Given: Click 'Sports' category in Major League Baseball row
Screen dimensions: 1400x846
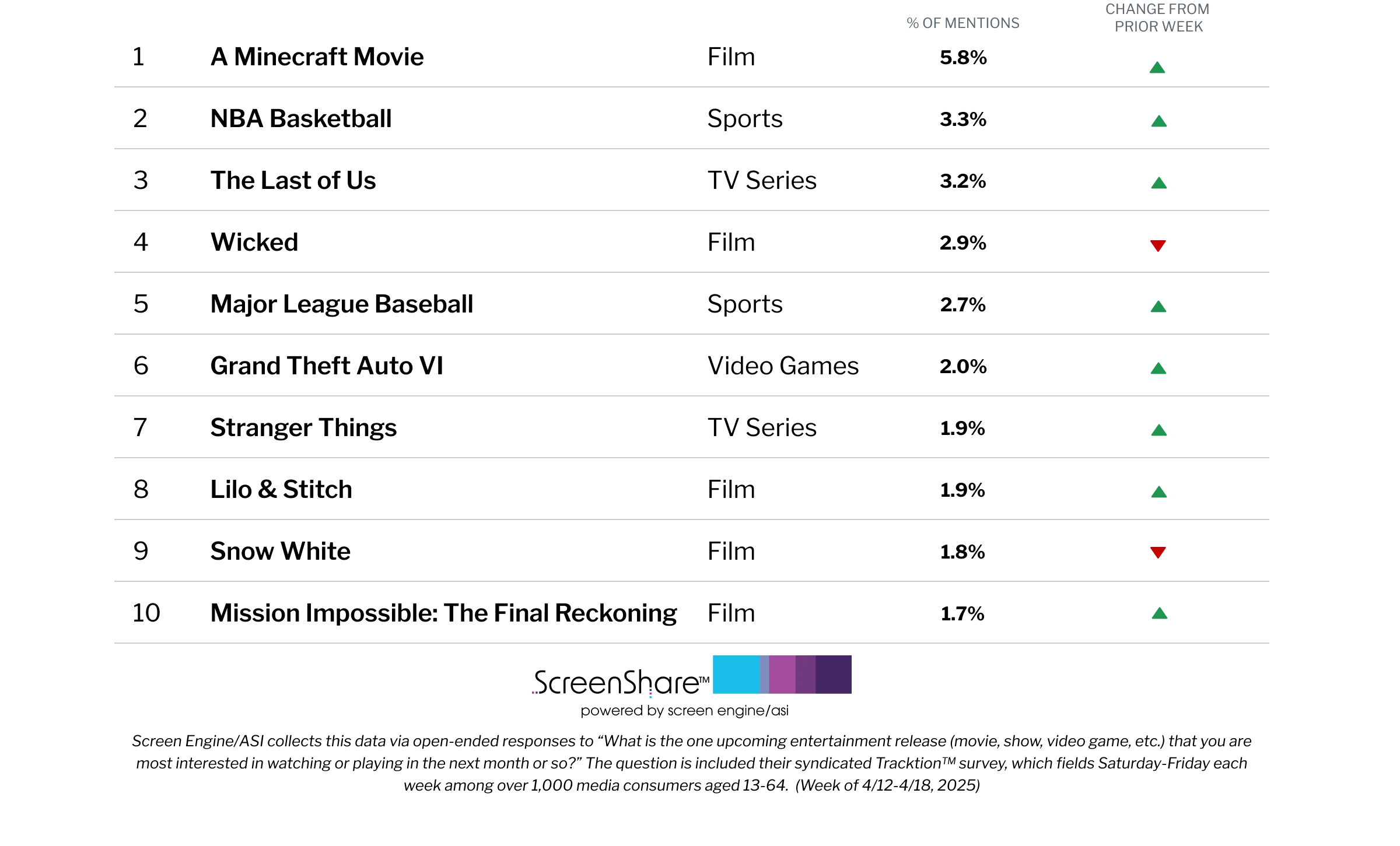Looking at the screenshot, I should click(x=745, y=304).
